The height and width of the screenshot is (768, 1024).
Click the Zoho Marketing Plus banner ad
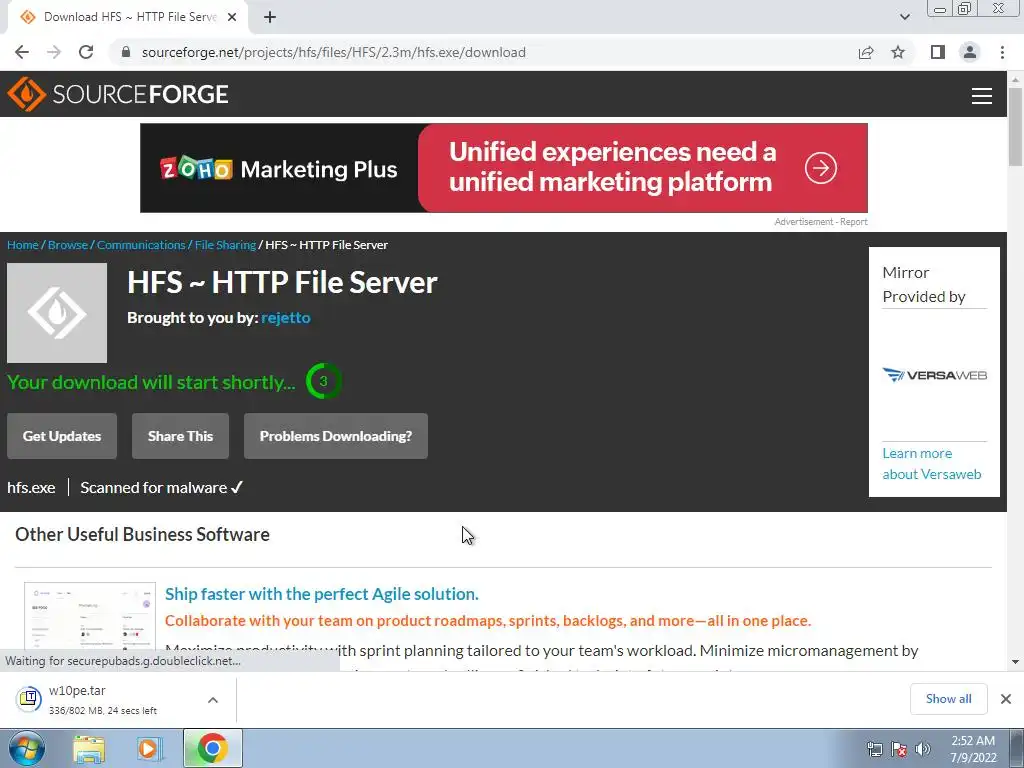click(504, 168)
